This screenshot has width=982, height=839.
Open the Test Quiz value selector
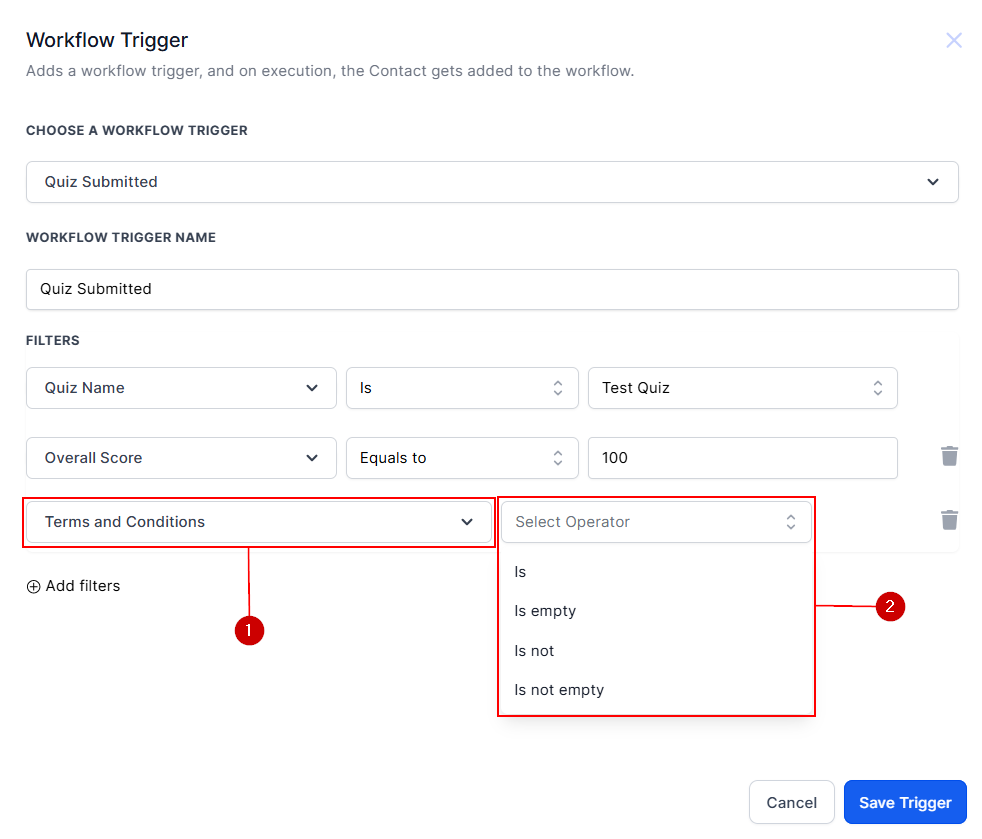click(x=742, y=388)
